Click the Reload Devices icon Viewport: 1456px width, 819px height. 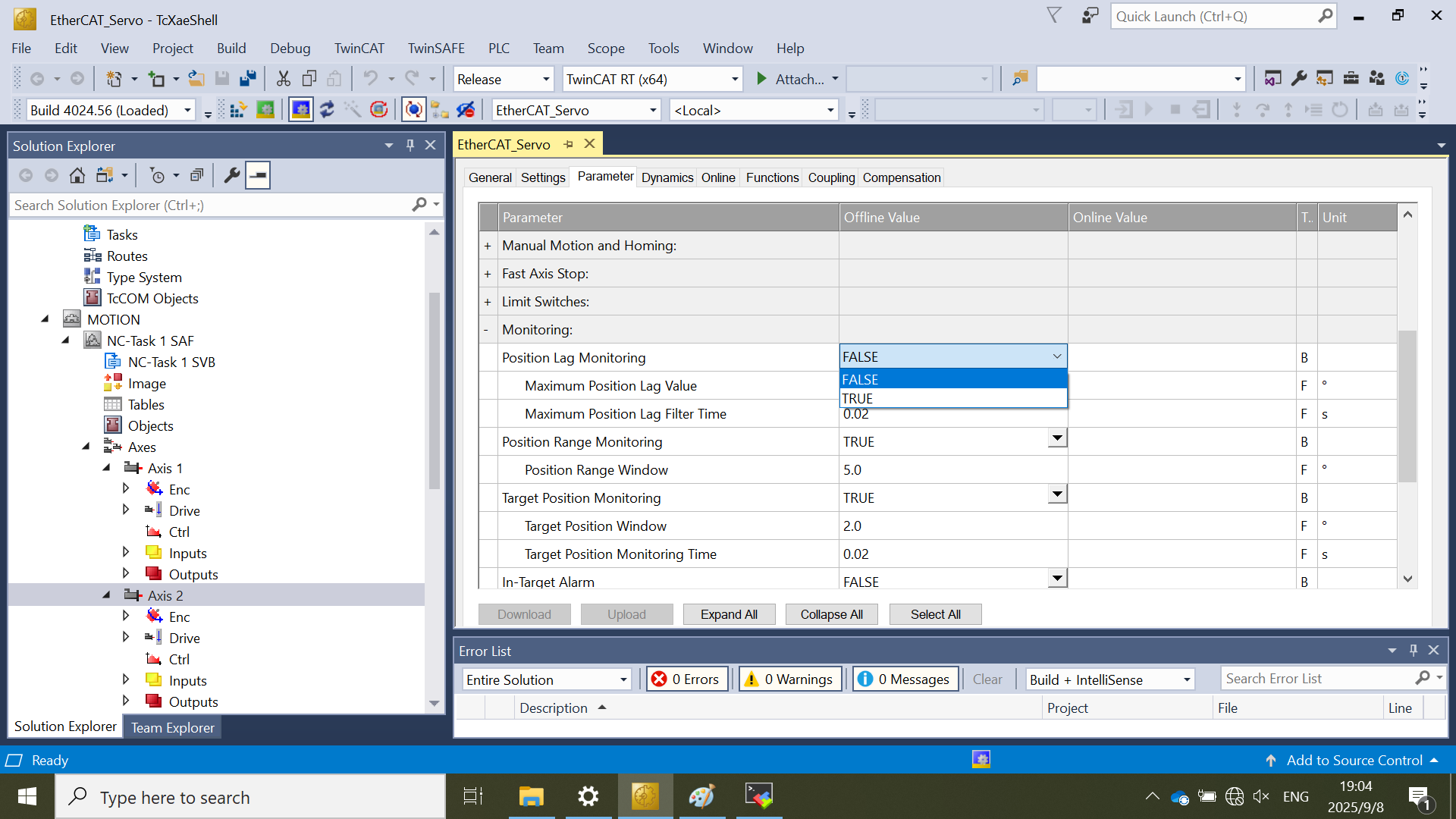point(327,111)
